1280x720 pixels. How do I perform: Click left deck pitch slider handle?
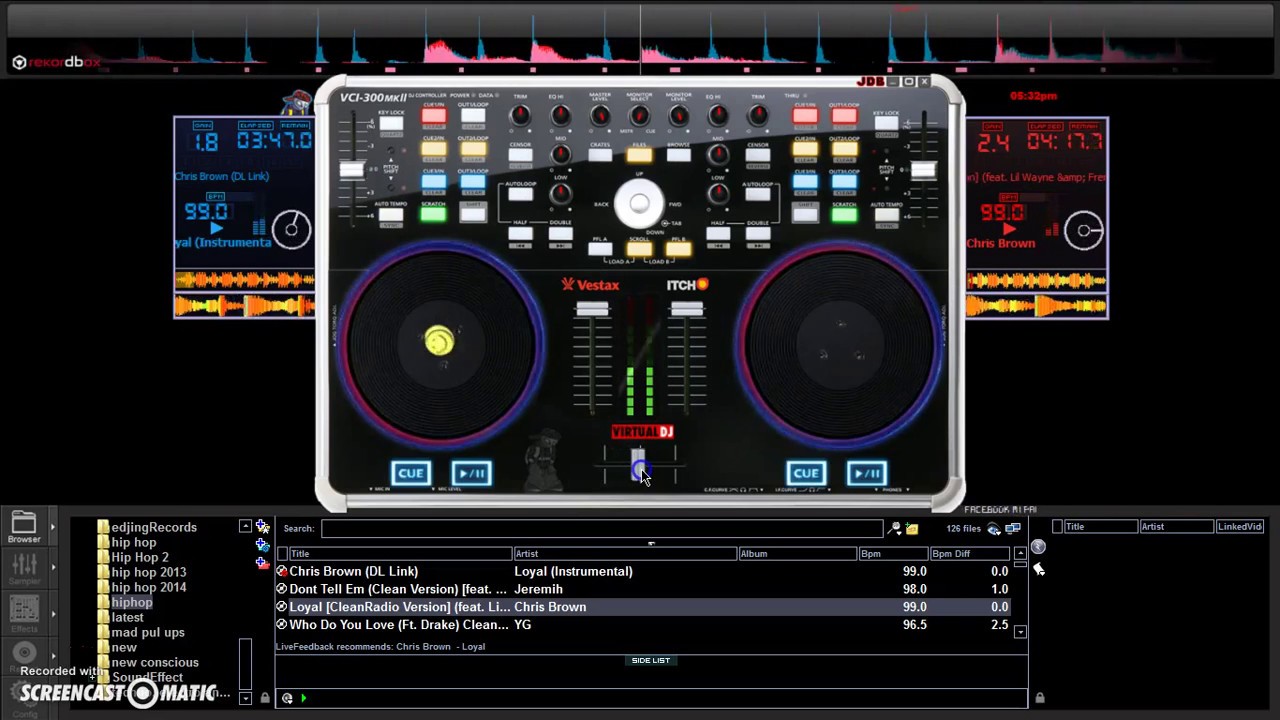[351, 169]
